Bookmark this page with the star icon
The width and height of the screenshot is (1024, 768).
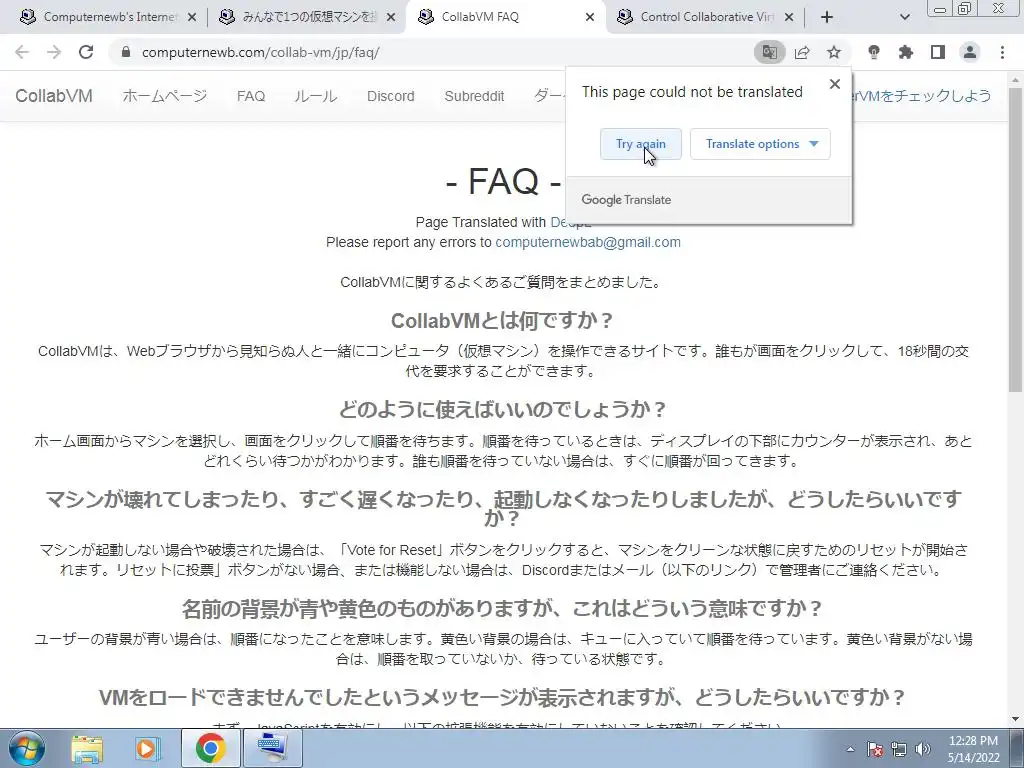(x=834, y=52)
